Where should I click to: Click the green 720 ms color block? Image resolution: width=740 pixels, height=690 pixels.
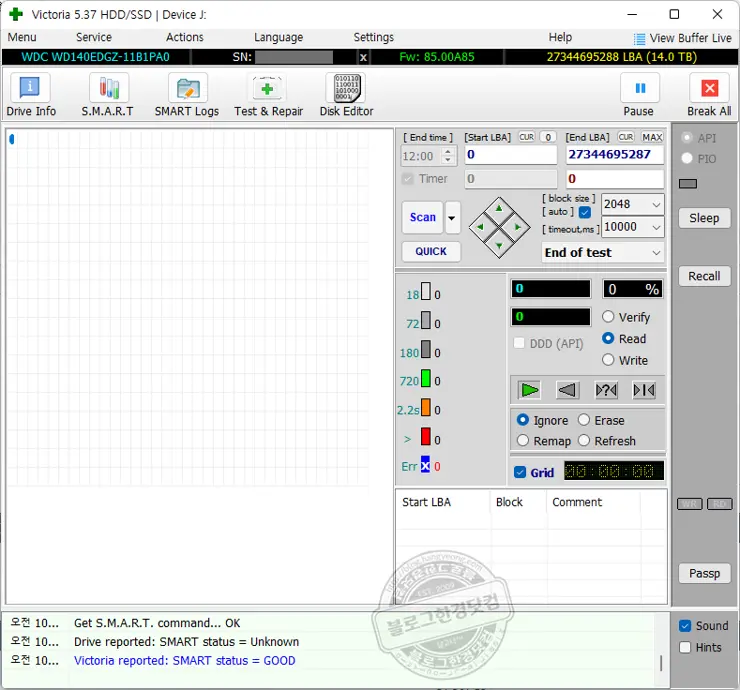pyautogui.click(x=426, y=380)
